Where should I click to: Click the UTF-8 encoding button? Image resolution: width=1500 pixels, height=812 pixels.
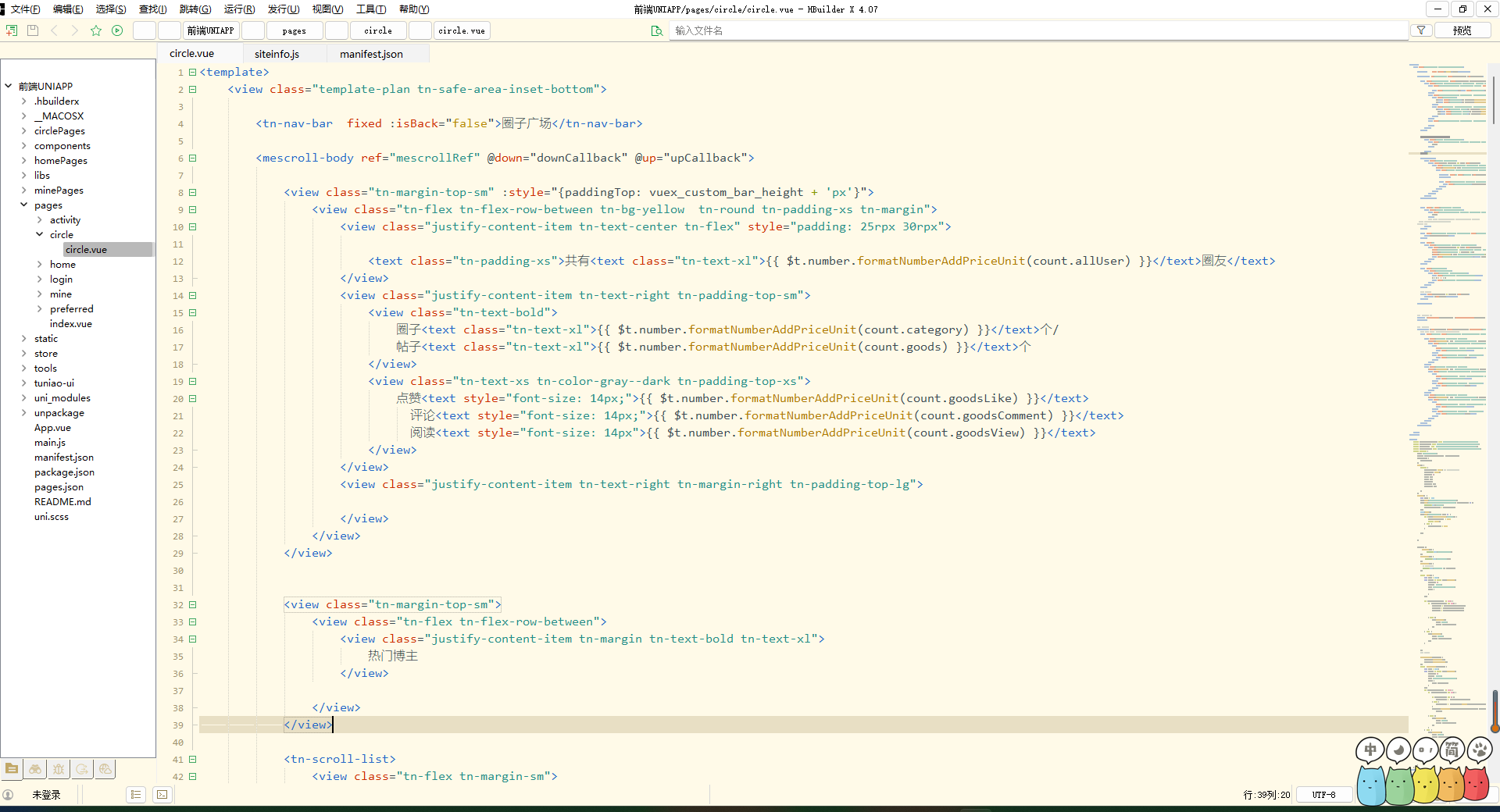1323,795
